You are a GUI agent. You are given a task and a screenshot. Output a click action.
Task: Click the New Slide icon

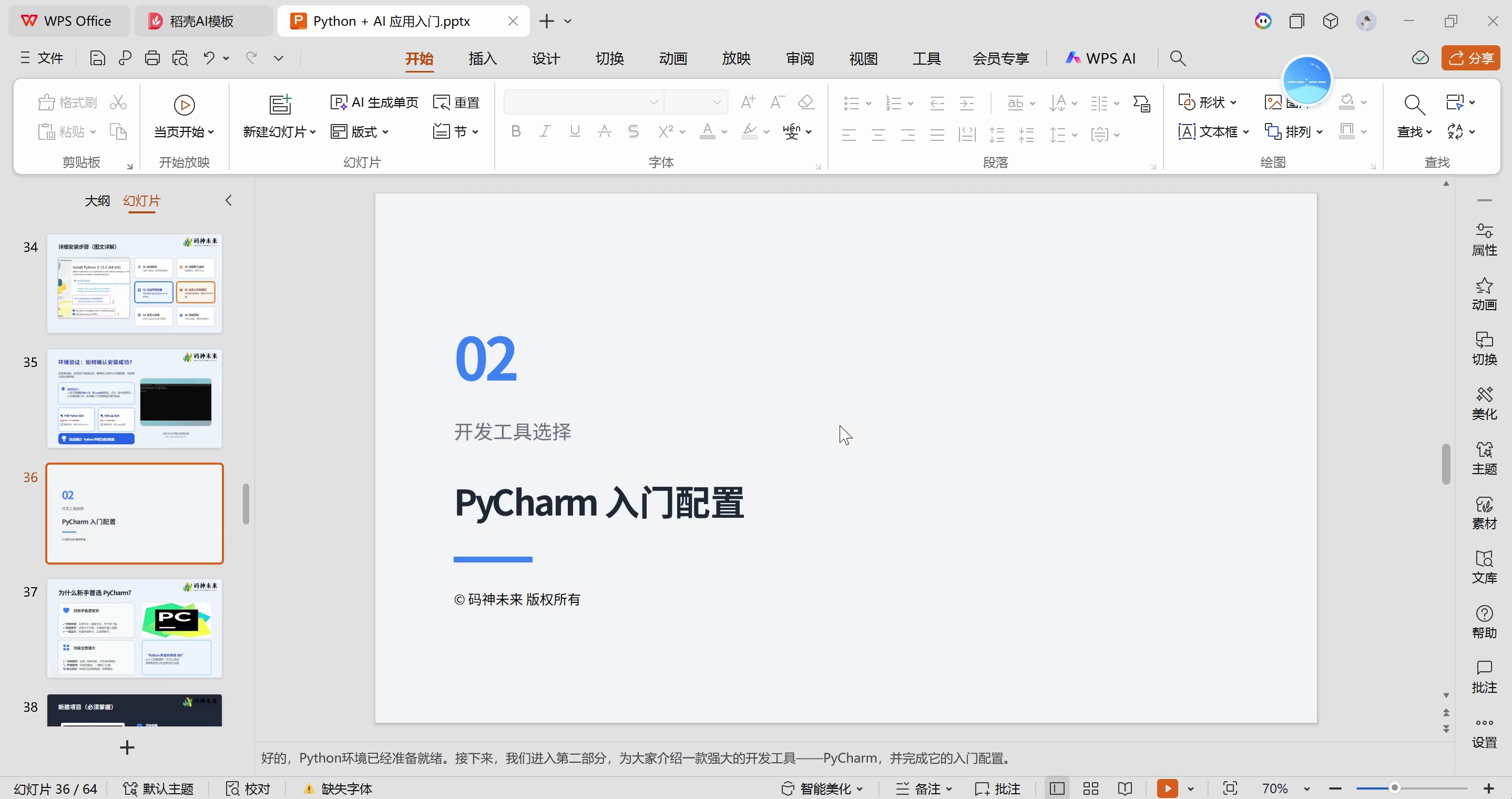tap(280, 104)
